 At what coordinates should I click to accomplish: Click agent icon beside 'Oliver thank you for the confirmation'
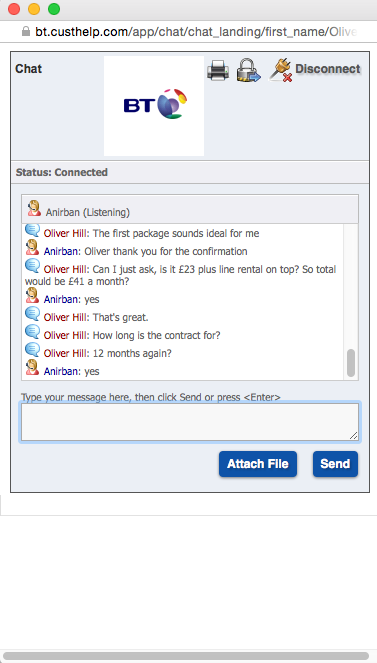[33, 248]
